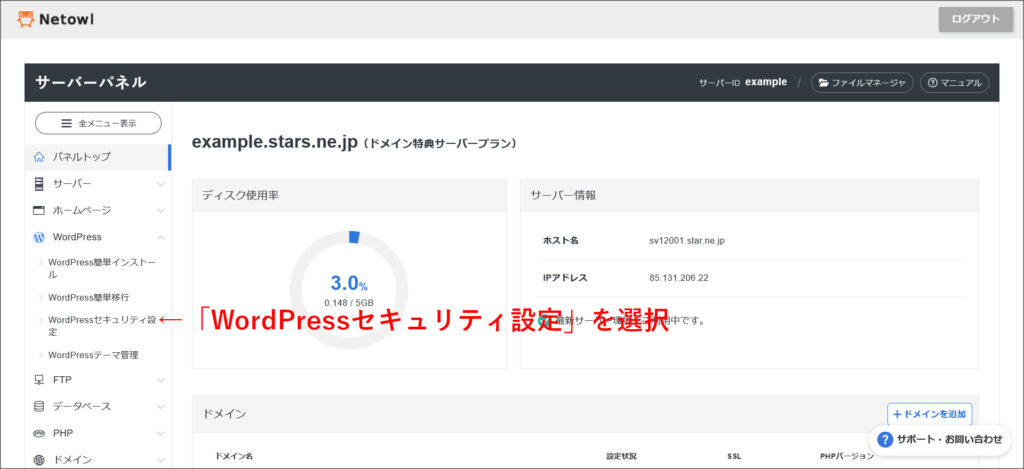Image resolution: width=1024 pixels, height=469 pixels.
Task: Click the IP address 85.131.206.22
Action: point(679,278)
